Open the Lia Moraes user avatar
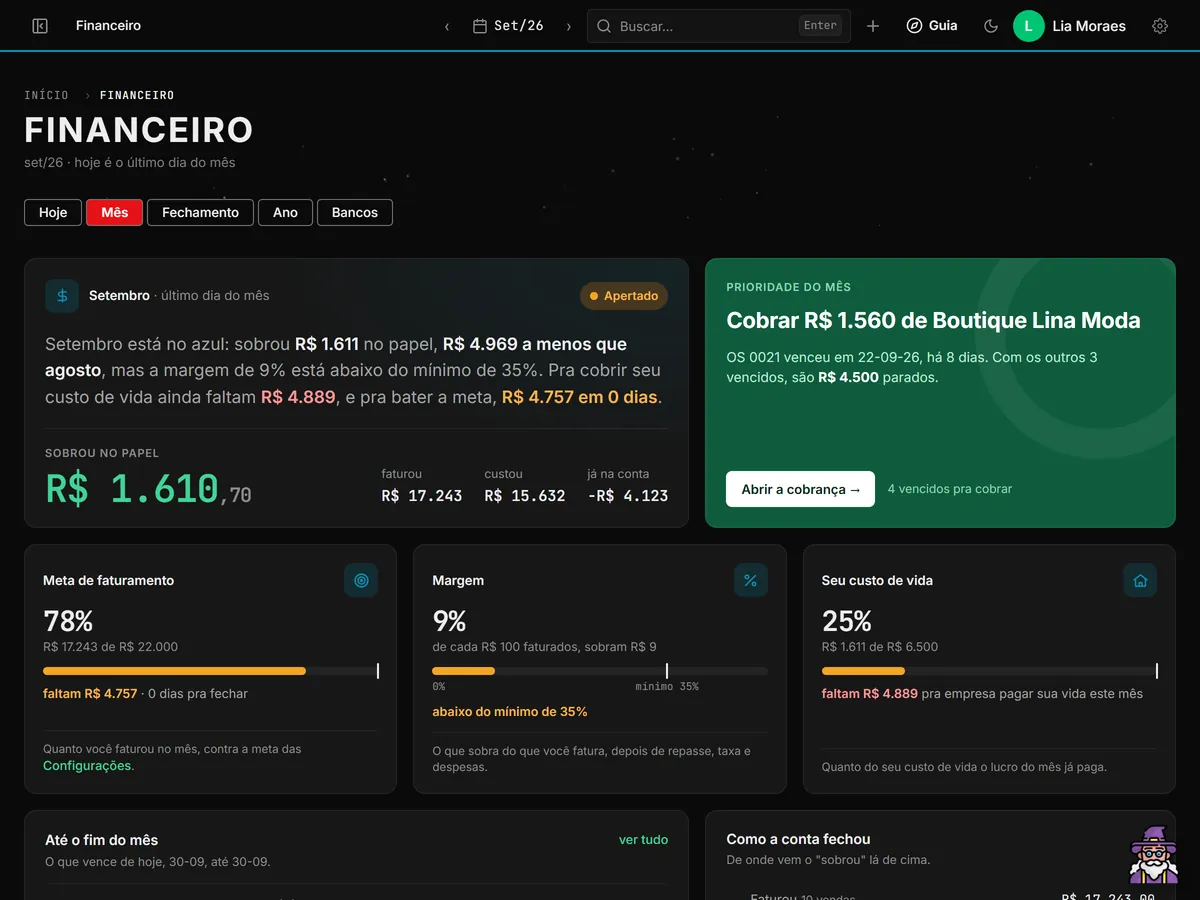Screen dimensions: 1200x900 [1029, 26]
